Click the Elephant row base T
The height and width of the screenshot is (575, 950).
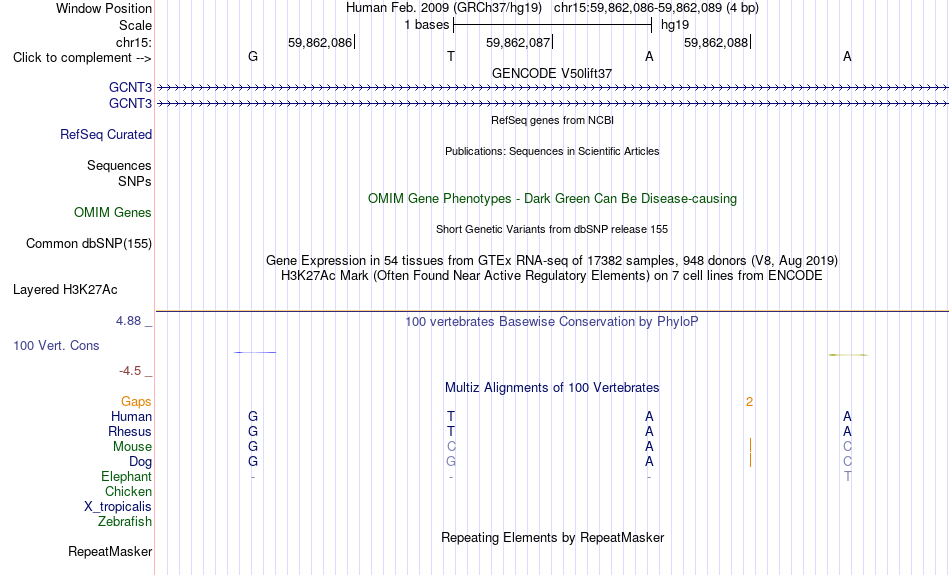pyautogui.click(x=848, y=476)
